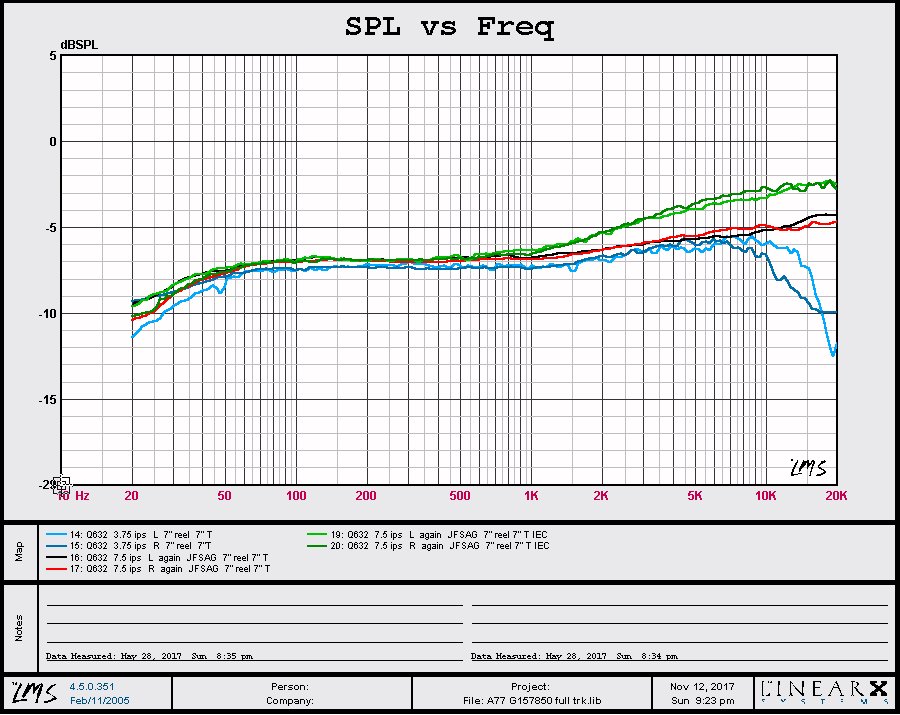
Task: Click the Map panel side label
Action: [18, 551]
